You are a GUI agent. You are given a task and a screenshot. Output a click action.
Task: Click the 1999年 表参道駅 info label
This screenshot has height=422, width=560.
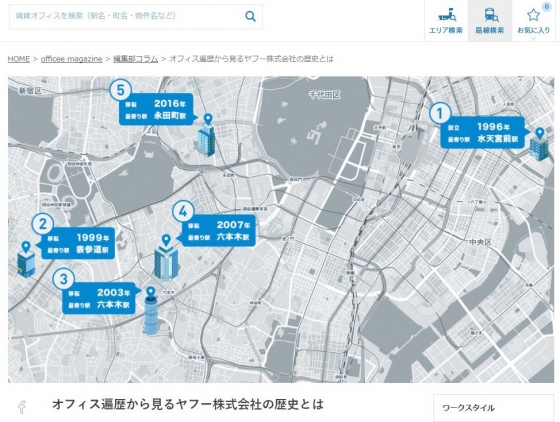(76, 243)
